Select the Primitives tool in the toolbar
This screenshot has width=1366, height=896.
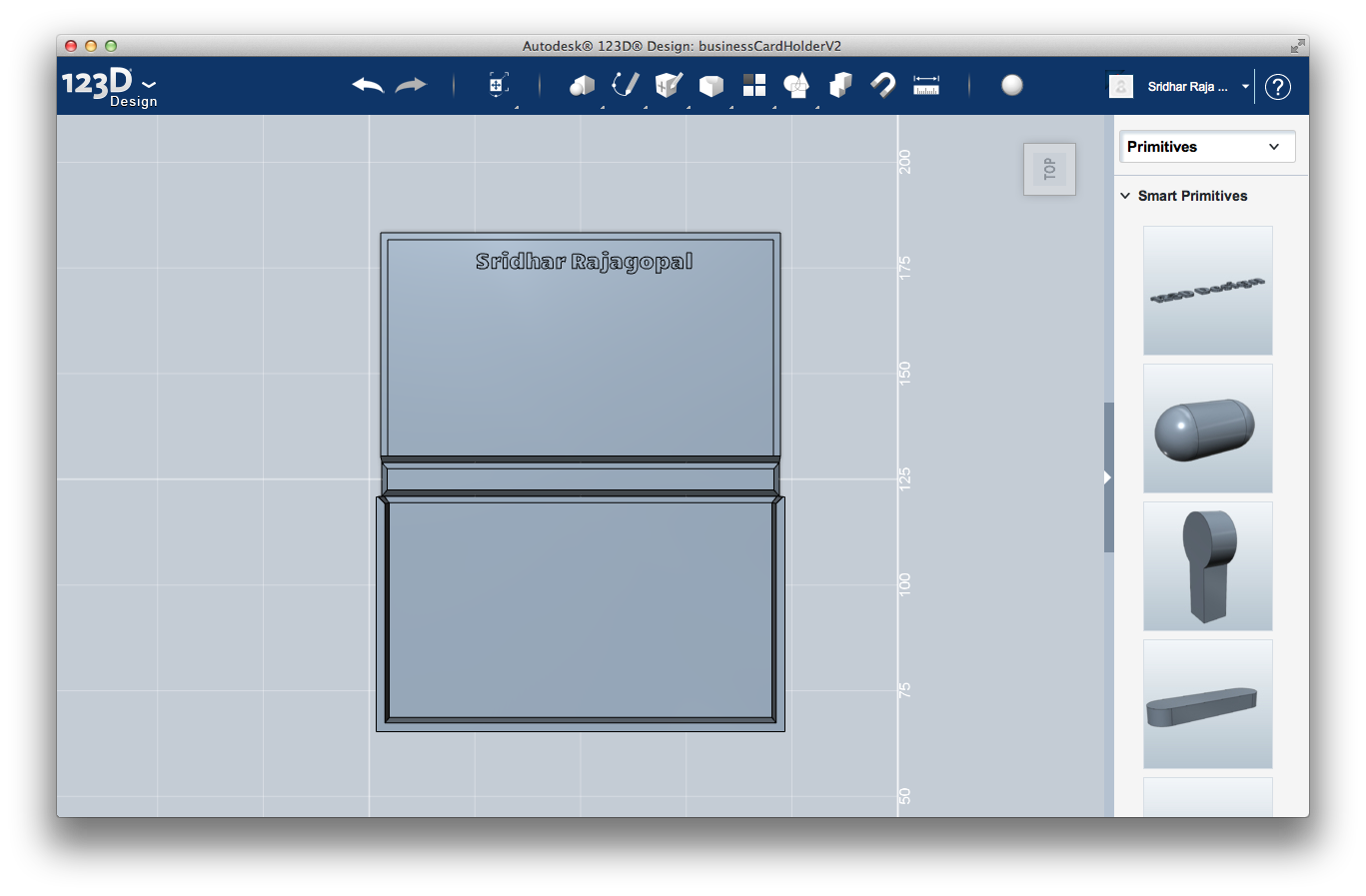583,86
